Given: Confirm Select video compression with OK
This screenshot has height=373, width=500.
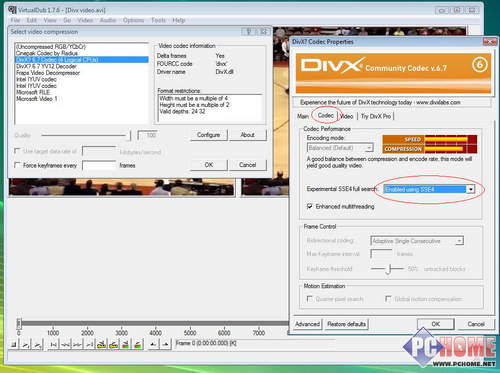Looking at the screenshot, I should tap(209, 165).
